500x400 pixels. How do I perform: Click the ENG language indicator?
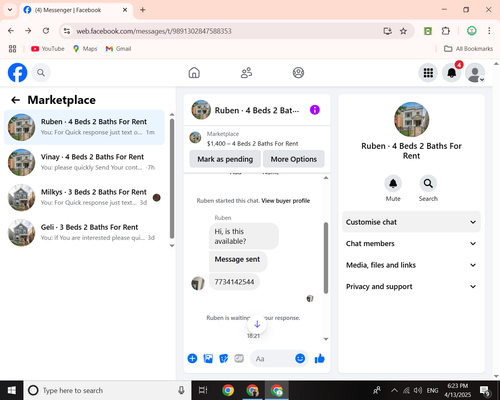(x=432, y=390)
